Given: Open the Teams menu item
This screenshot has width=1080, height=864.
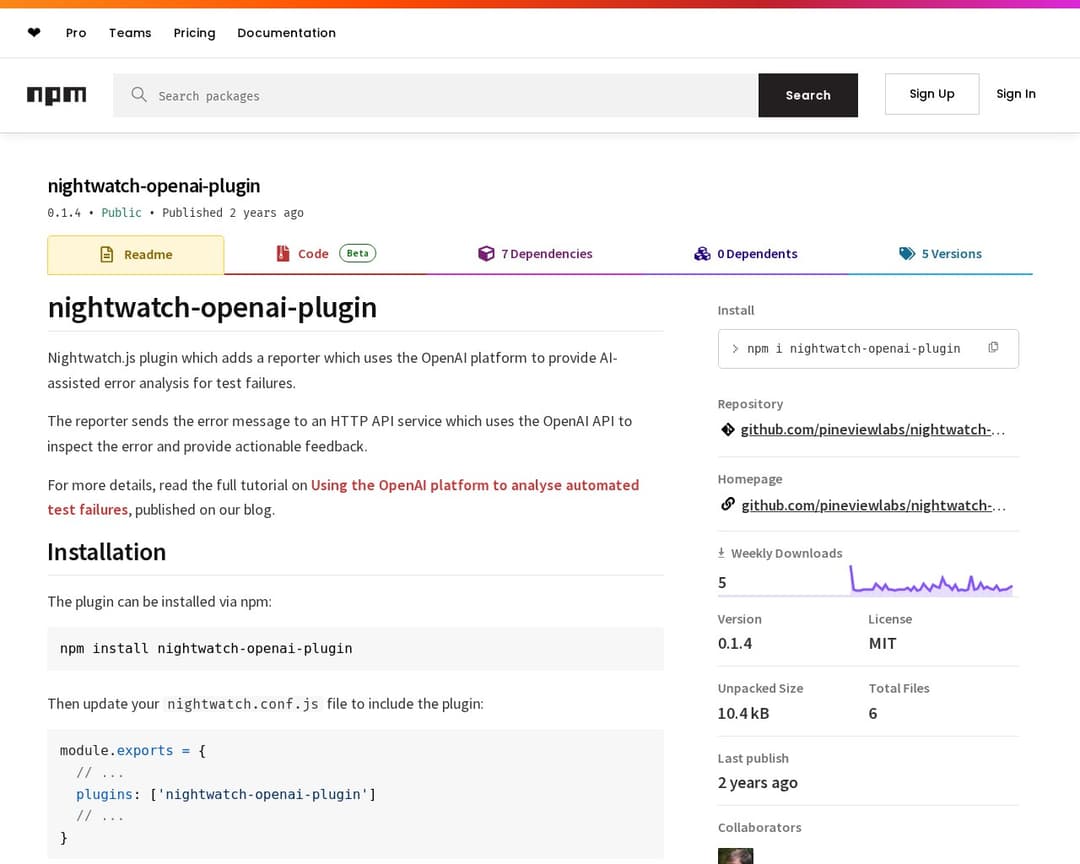Looking at the screenshot, I should point(130,32).
